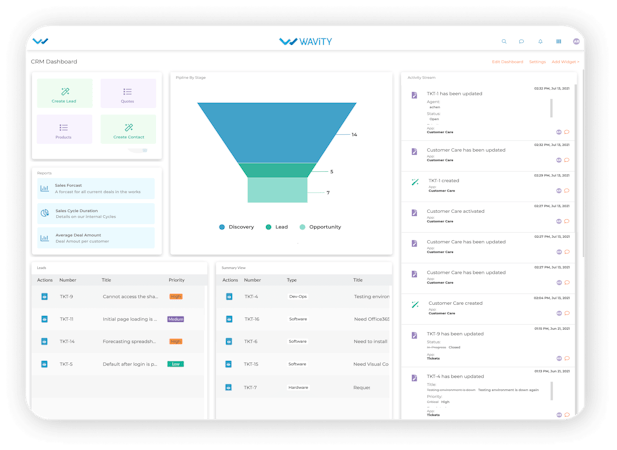Image resolution: width=617 pixels, height=450 pixels.
Task: Open action icon for TKT-11 lead
Action: click(44, 319)
